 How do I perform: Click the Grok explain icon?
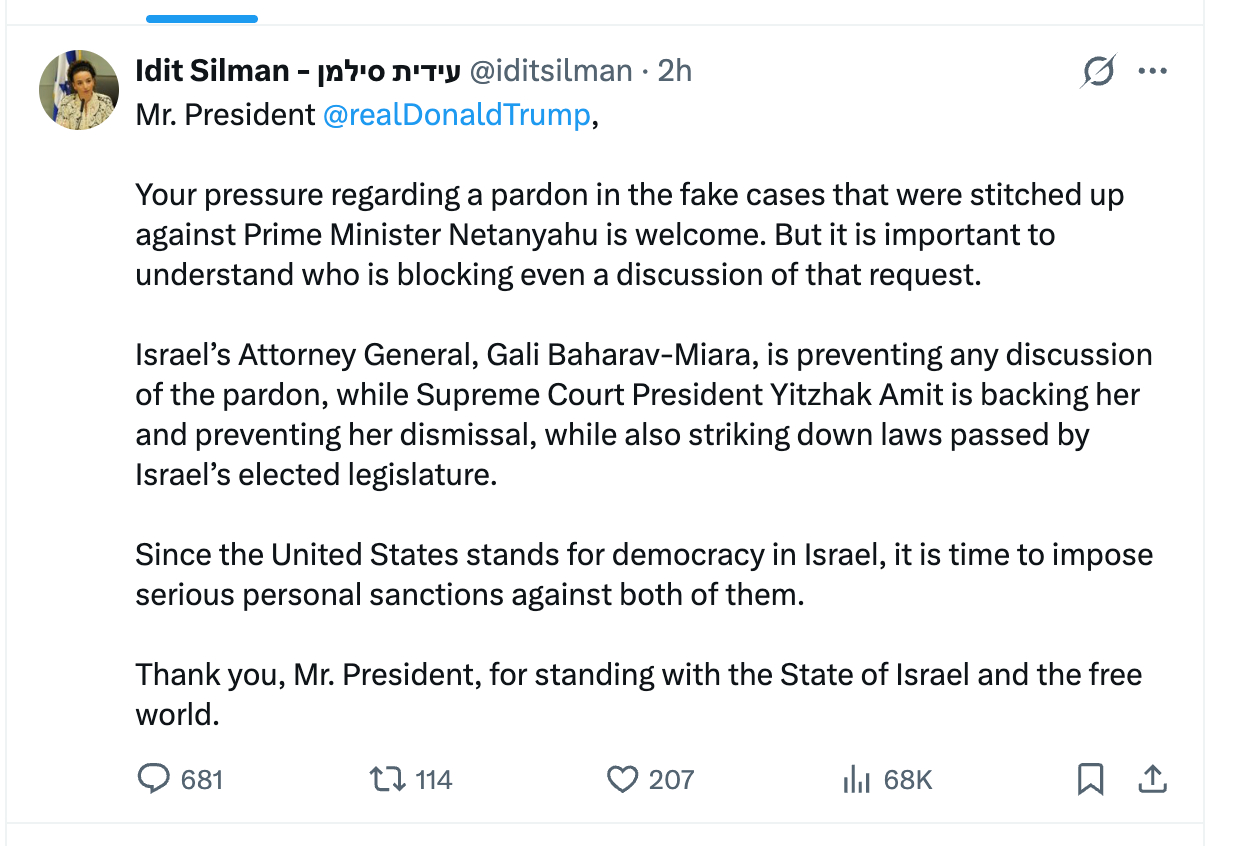click(1098, 72)
